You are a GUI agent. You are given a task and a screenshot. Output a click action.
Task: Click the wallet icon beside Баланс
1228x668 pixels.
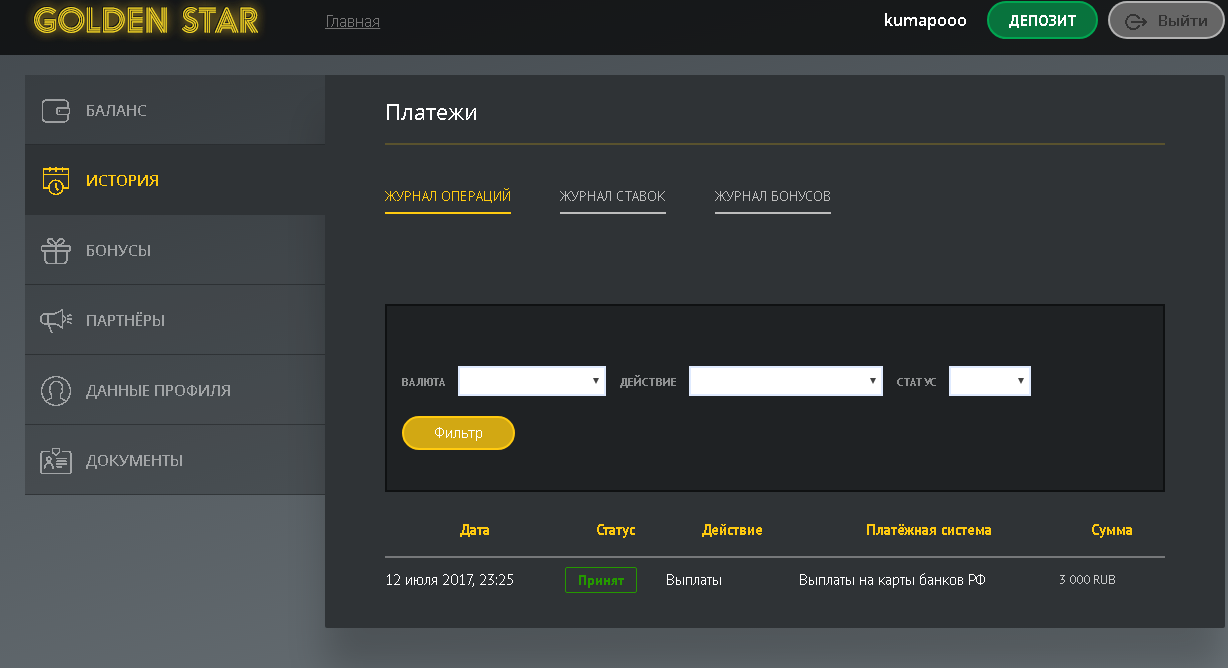pyautogui.click(x=56, y=111)
